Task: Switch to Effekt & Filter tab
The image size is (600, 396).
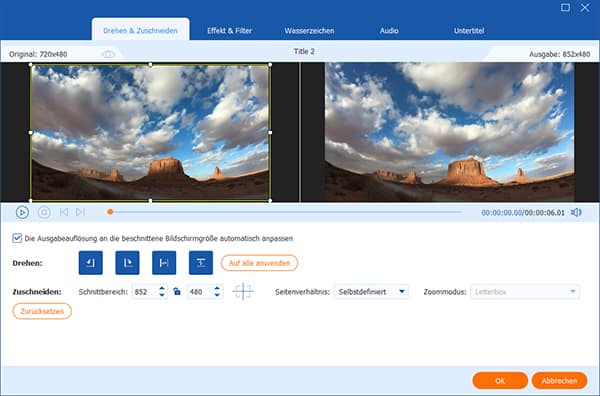Action: click(230, 31)
